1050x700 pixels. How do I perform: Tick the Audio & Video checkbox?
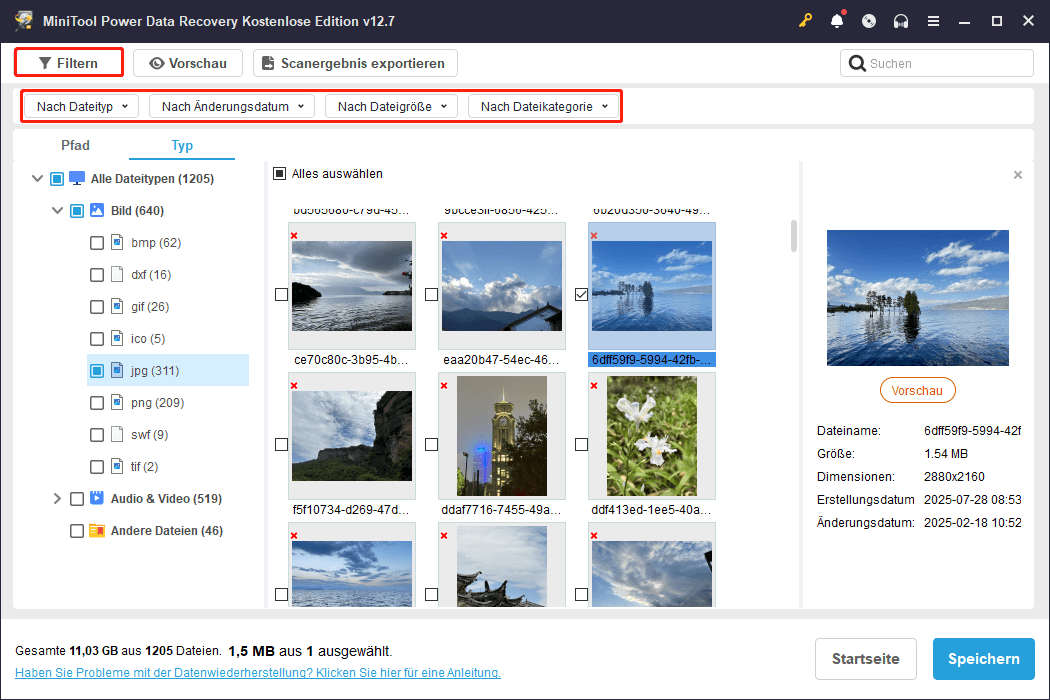point(77,499)
